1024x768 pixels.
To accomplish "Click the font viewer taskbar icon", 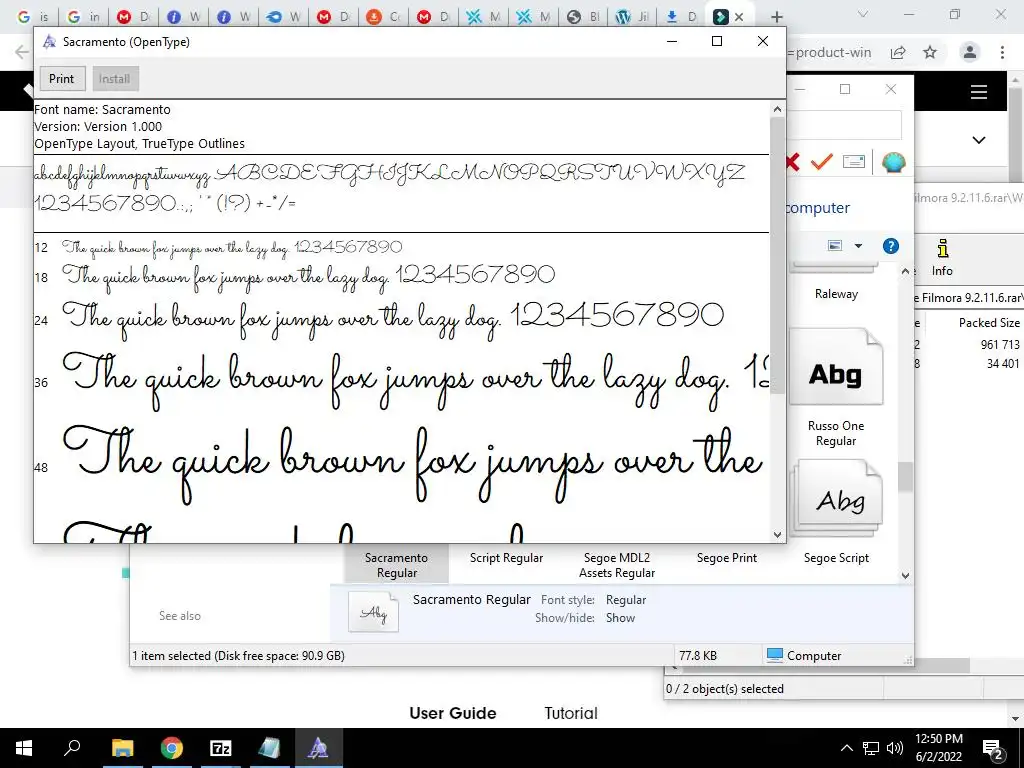I will click(318, 748).
